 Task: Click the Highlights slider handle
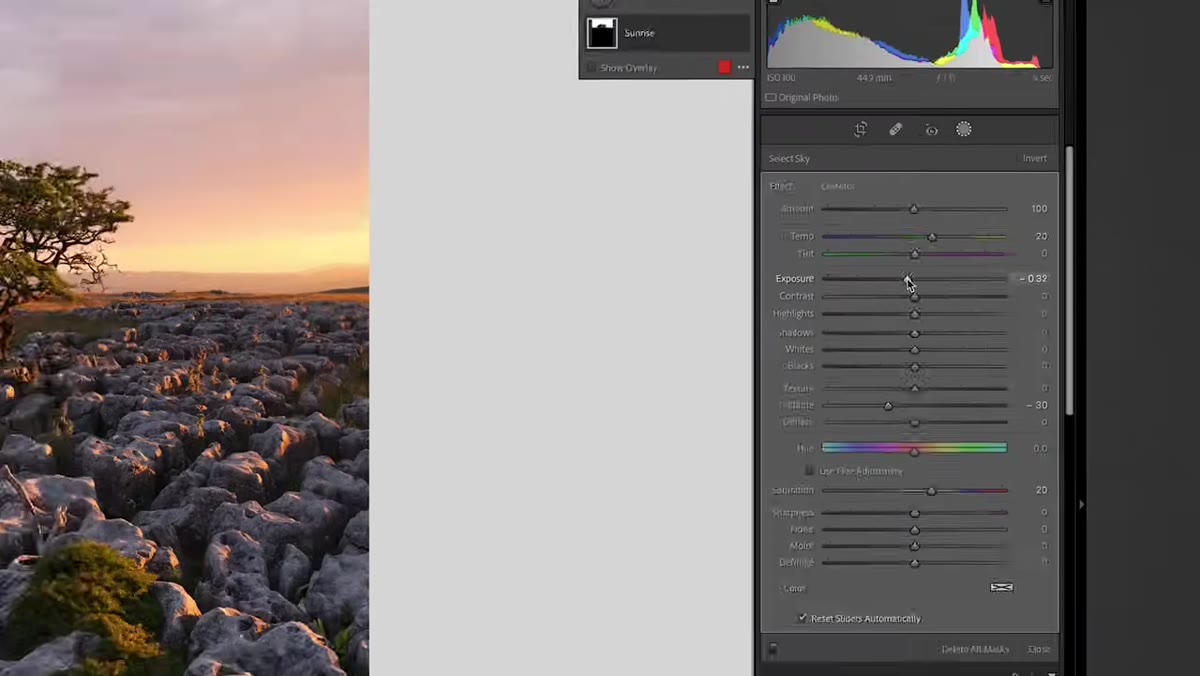coord(914,314)
